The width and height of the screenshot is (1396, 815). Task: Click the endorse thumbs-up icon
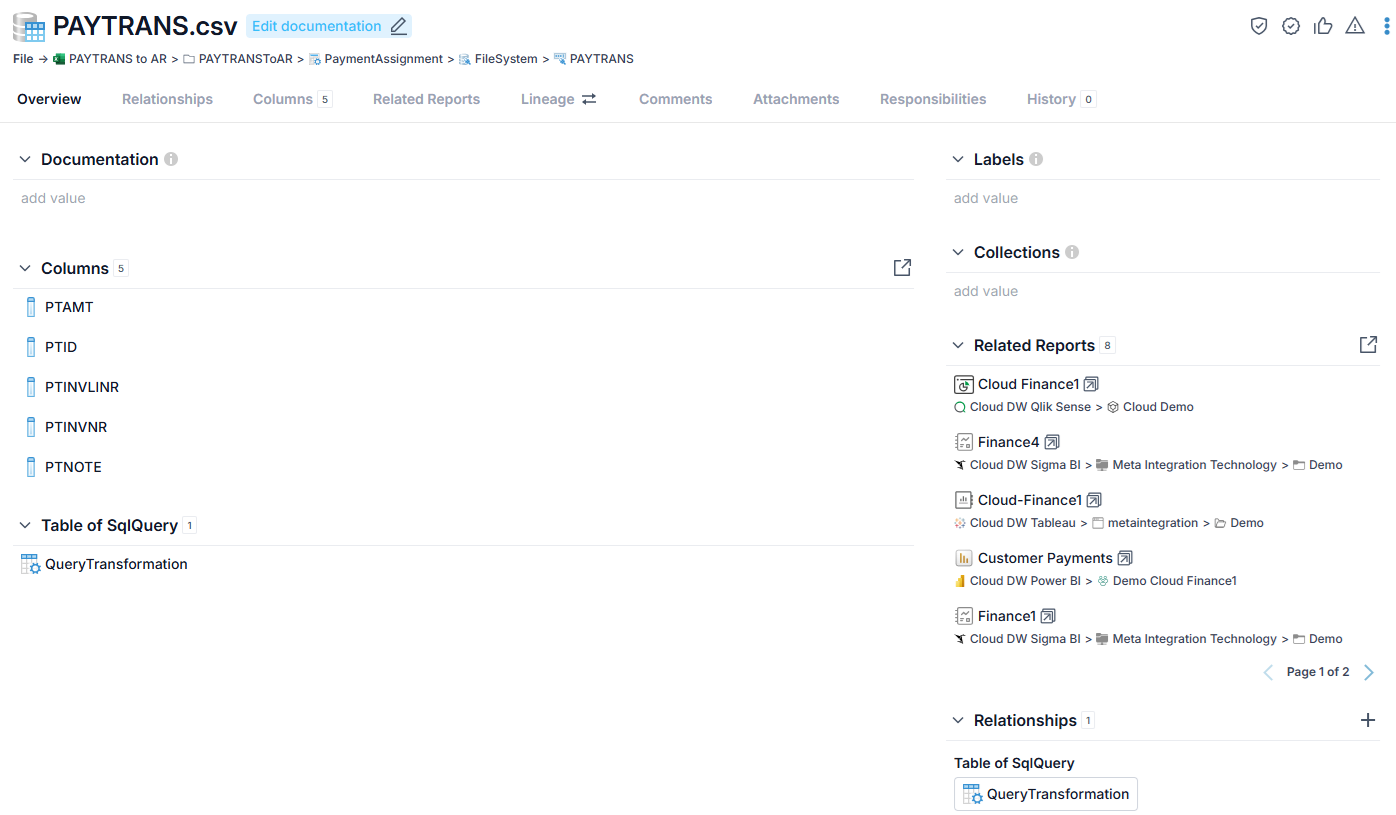pos(1323,26)
